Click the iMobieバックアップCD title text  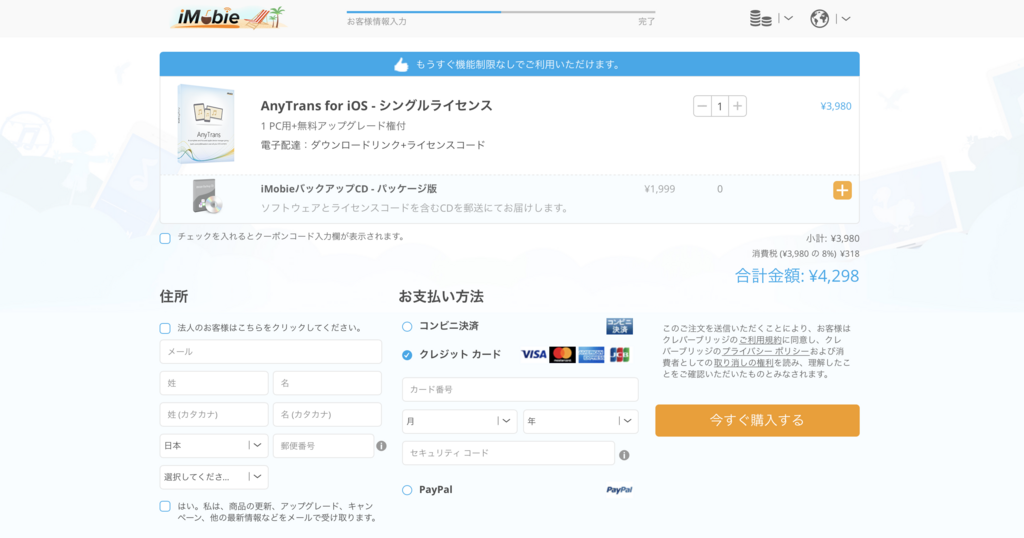coord(349,189)
